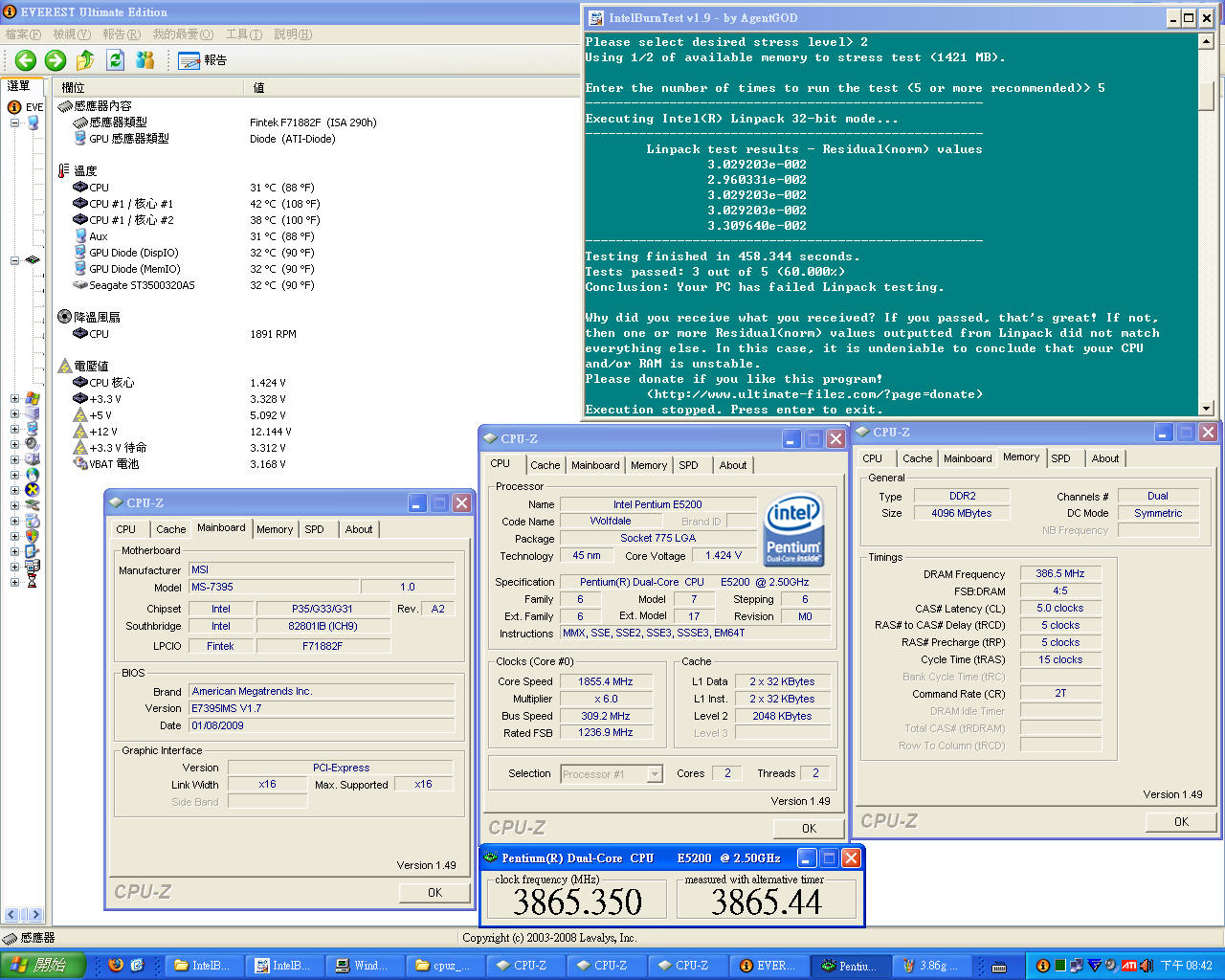Expand the hourglass benchmark node in tree

pos(14,582)
